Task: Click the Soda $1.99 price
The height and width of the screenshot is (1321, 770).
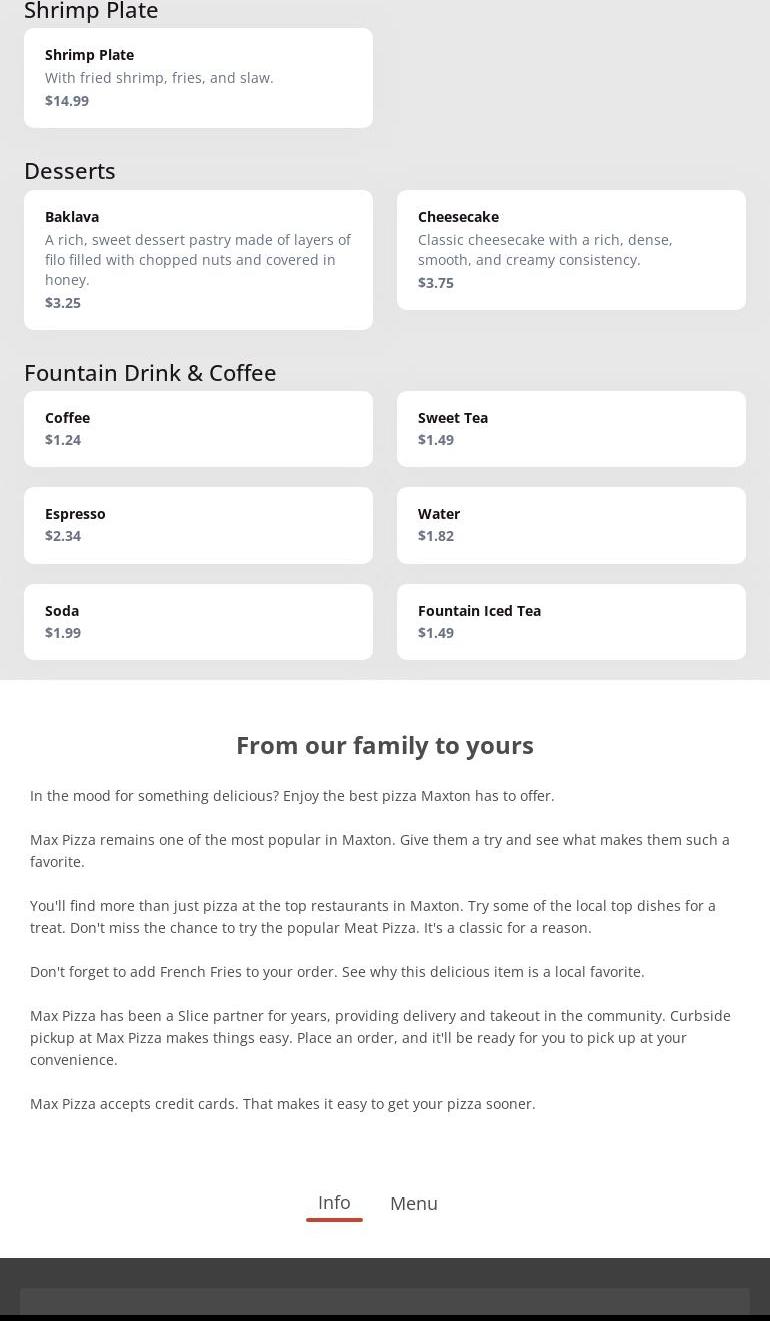Action: tap(63, 633)
